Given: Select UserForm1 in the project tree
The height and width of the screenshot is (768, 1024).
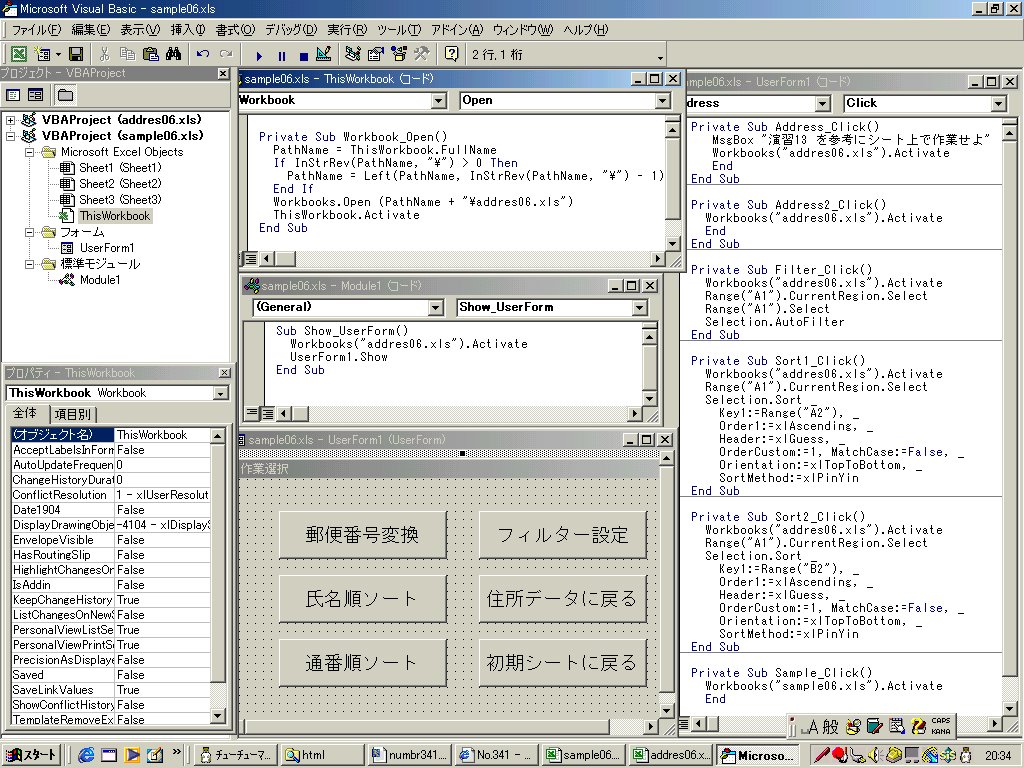Looking at the screenshot, I should [106, 248].
